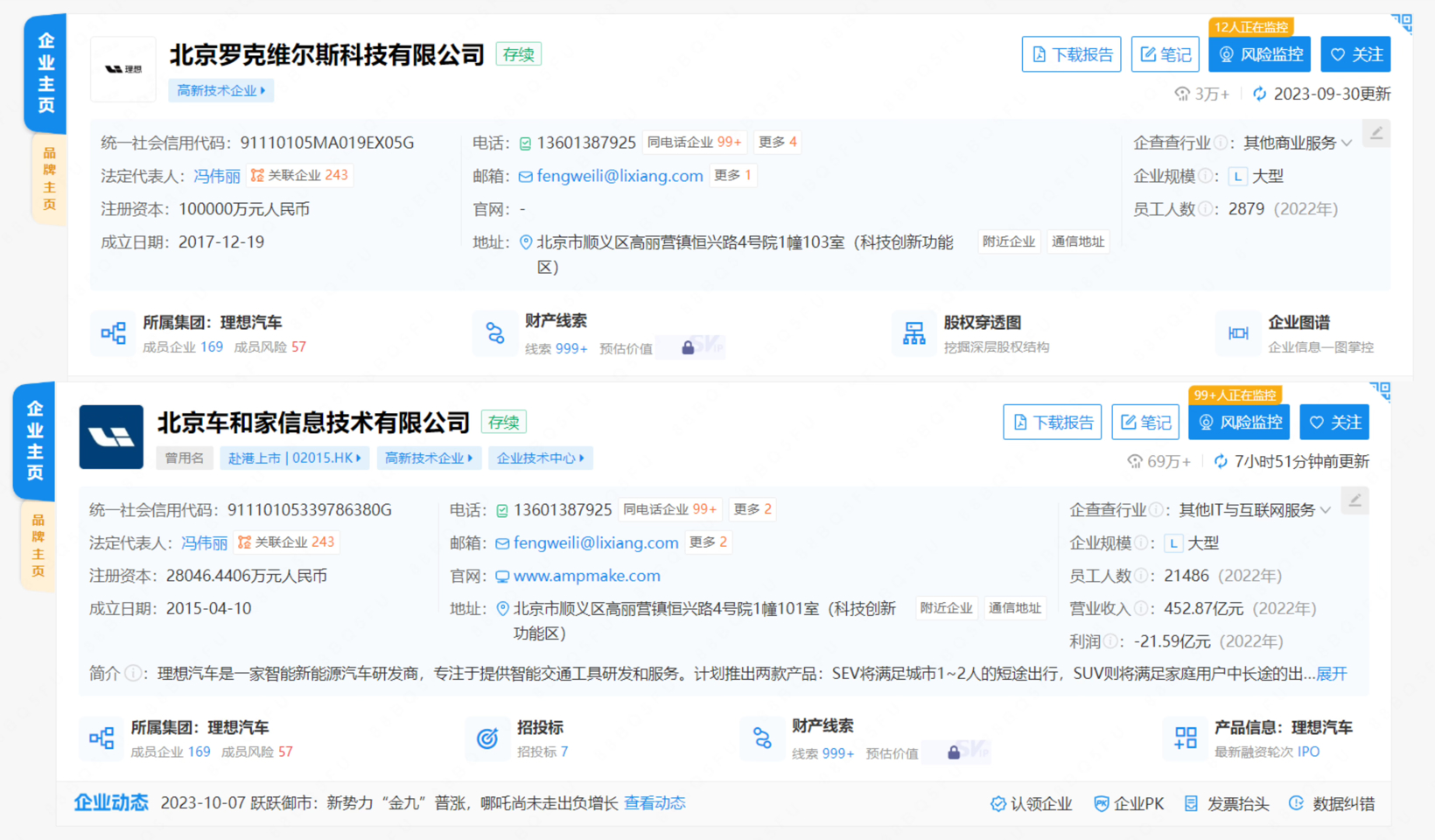Click the 车和家 company logo thumbnail

pos(111,437)
